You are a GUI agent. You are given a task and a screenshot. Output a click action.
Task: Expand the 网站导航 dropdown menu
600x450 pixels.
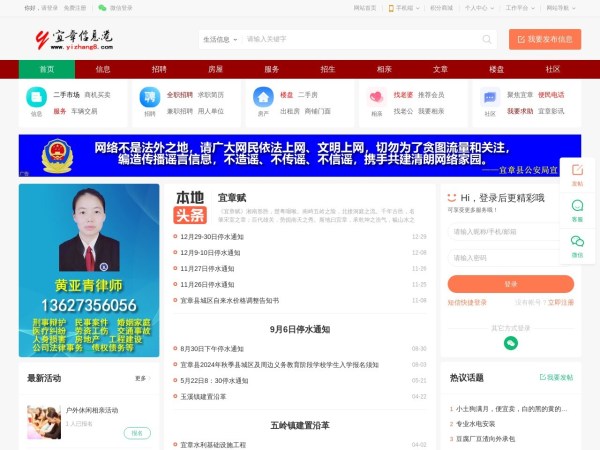pos(563,7)
